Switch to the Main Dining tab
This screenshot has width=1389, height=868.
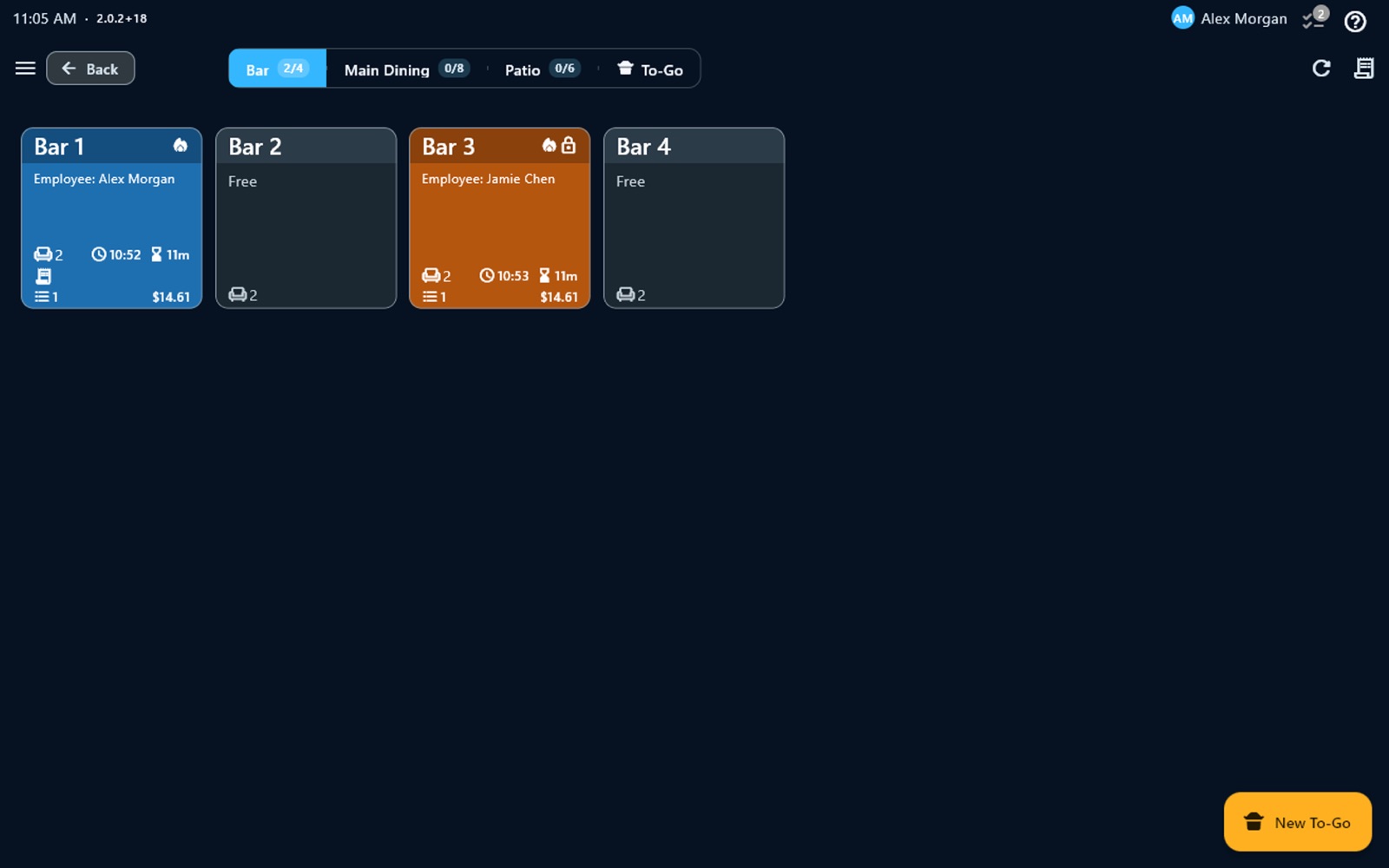tap(406, 69)
